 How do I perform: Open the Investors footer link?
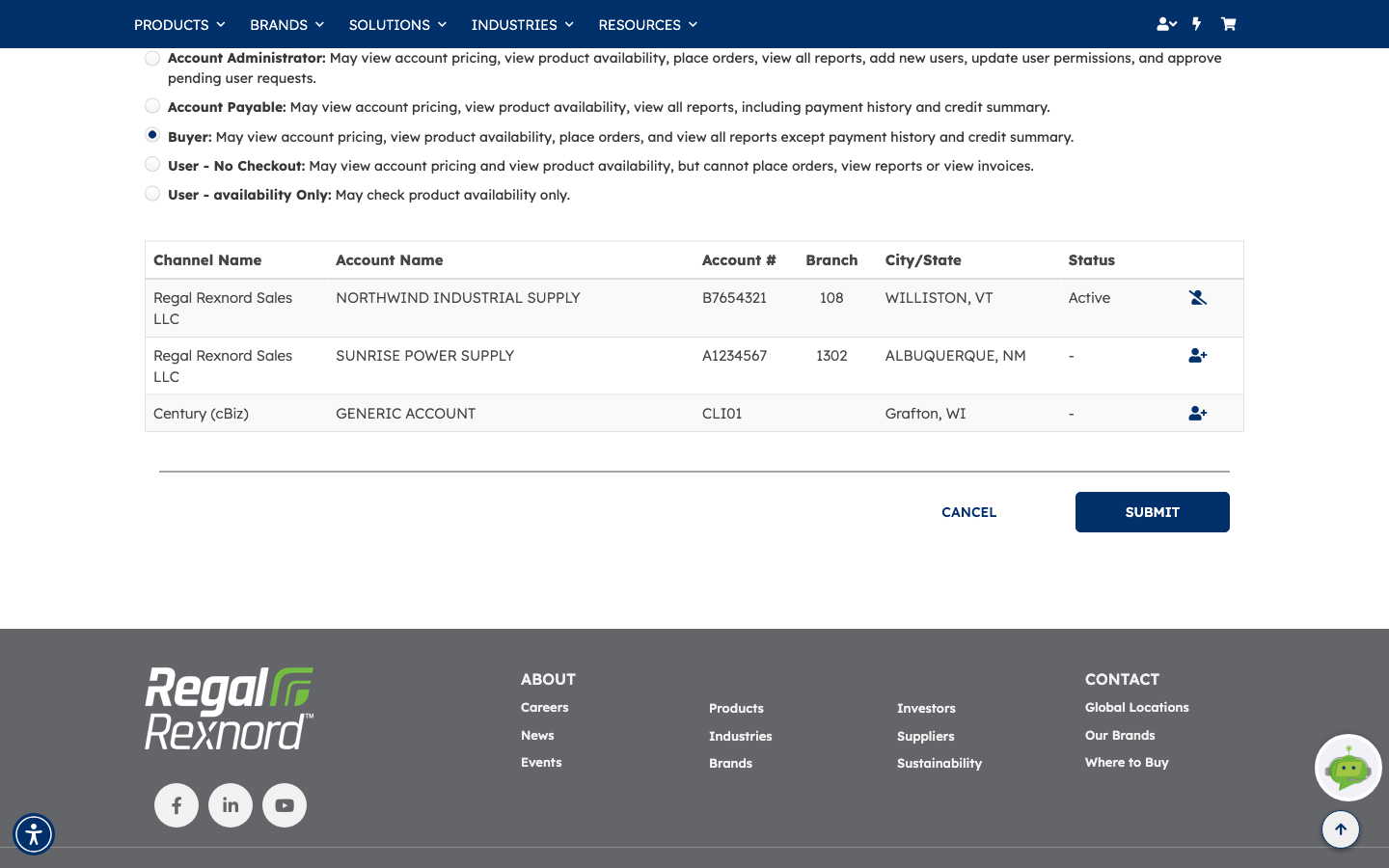926,708
